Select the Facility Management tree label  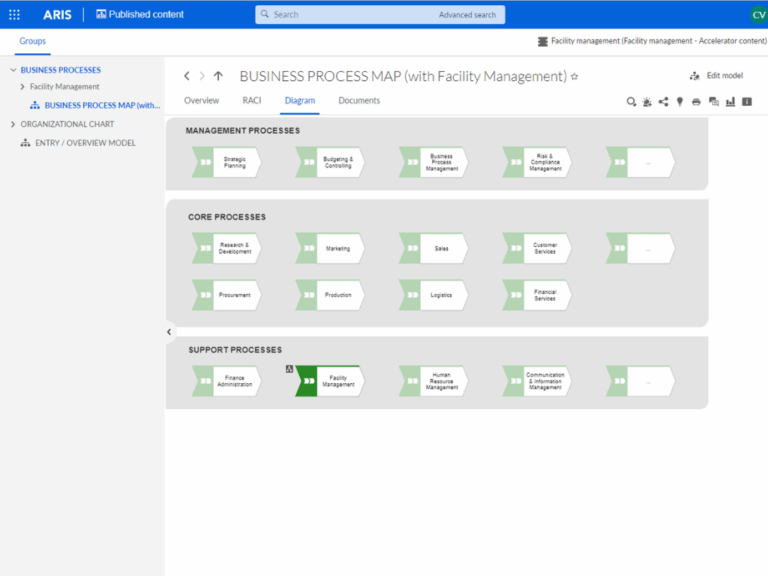pyautogui.click(x=65, y=87)
